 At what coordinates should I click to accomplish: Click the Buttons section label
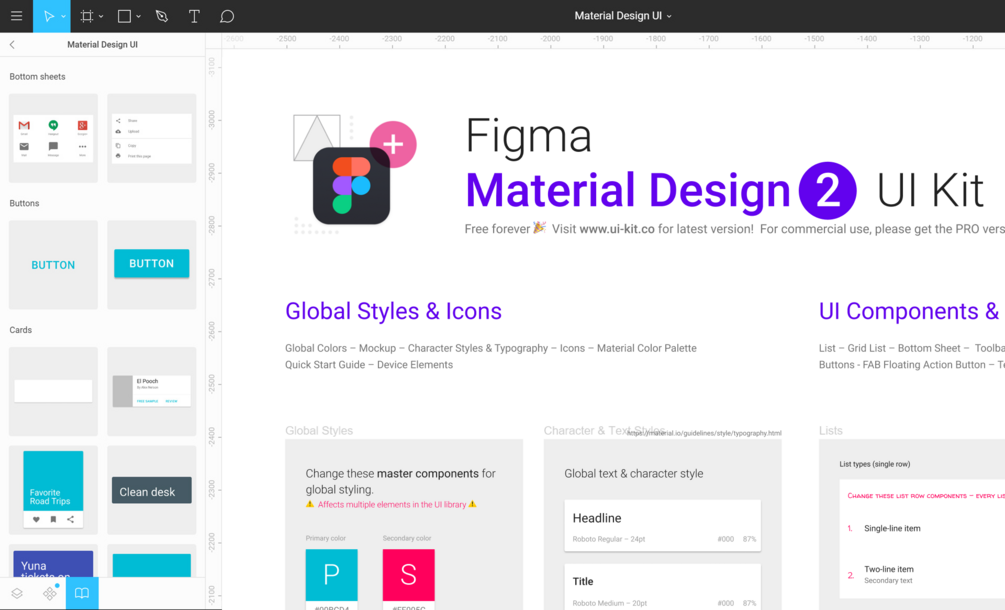[24, 203]
